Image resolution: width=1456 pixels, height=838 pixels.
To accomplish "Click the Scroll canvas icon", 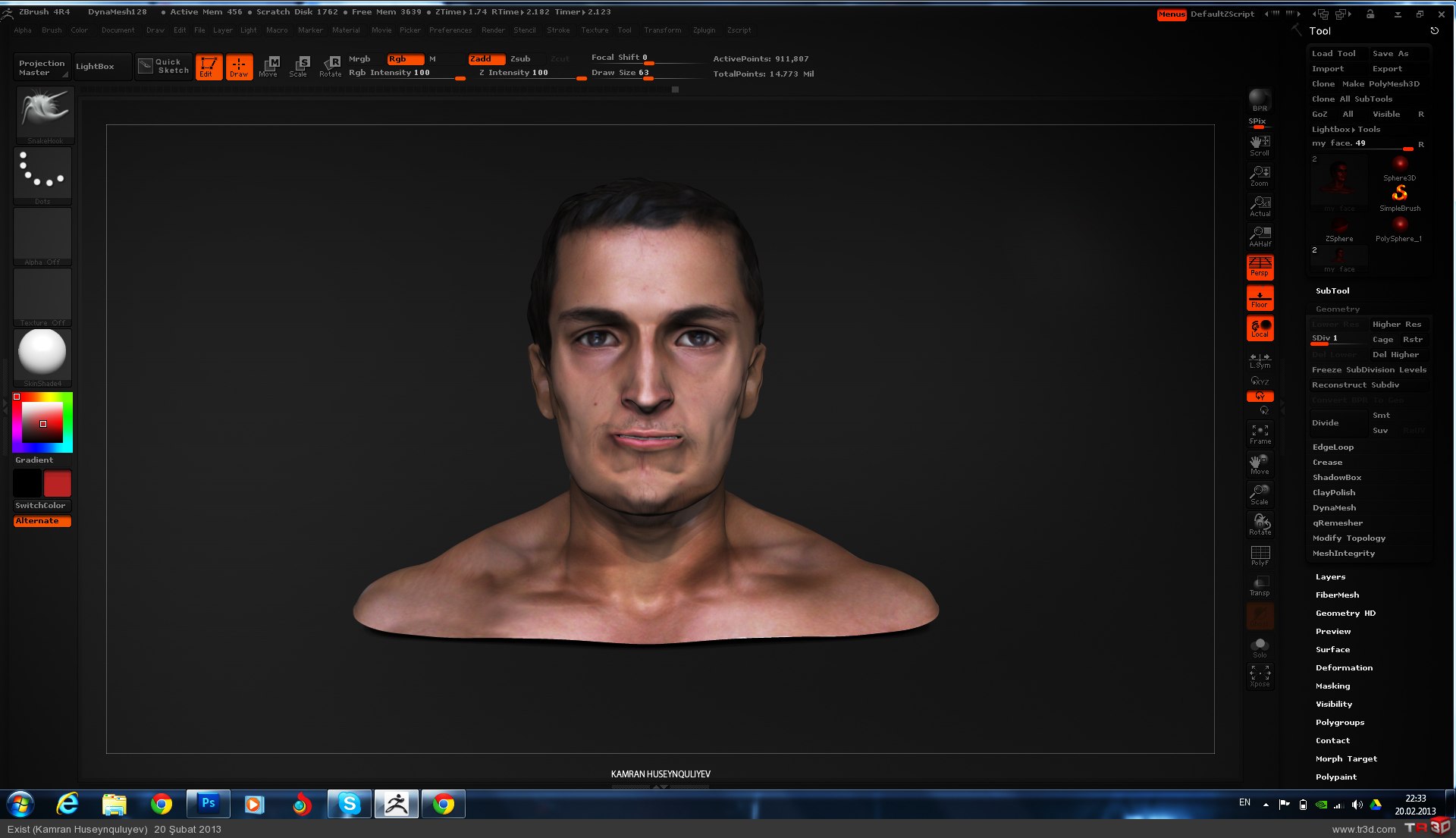I will pyautogui.click(x=1260, y=145).
